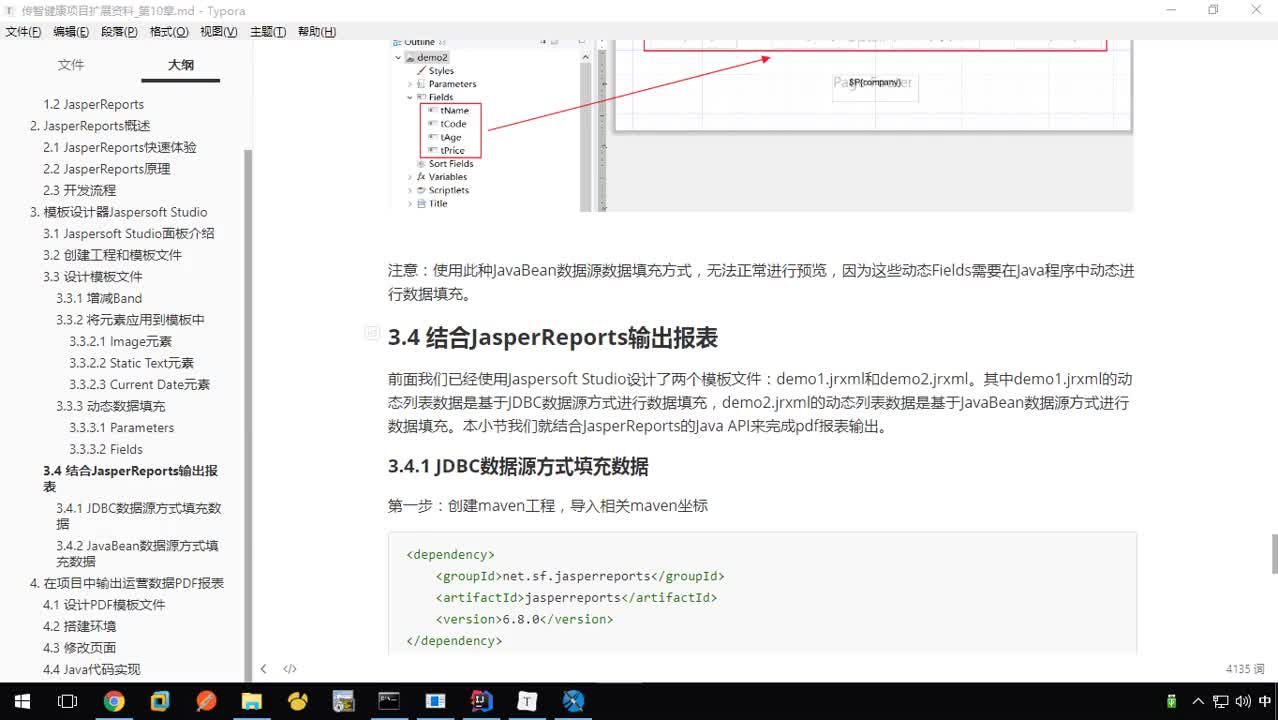This screenshot has width=1278, height=720.
Task: Switch to IntelliJ IDEA in taskbar
Action: tap(481, 701)
